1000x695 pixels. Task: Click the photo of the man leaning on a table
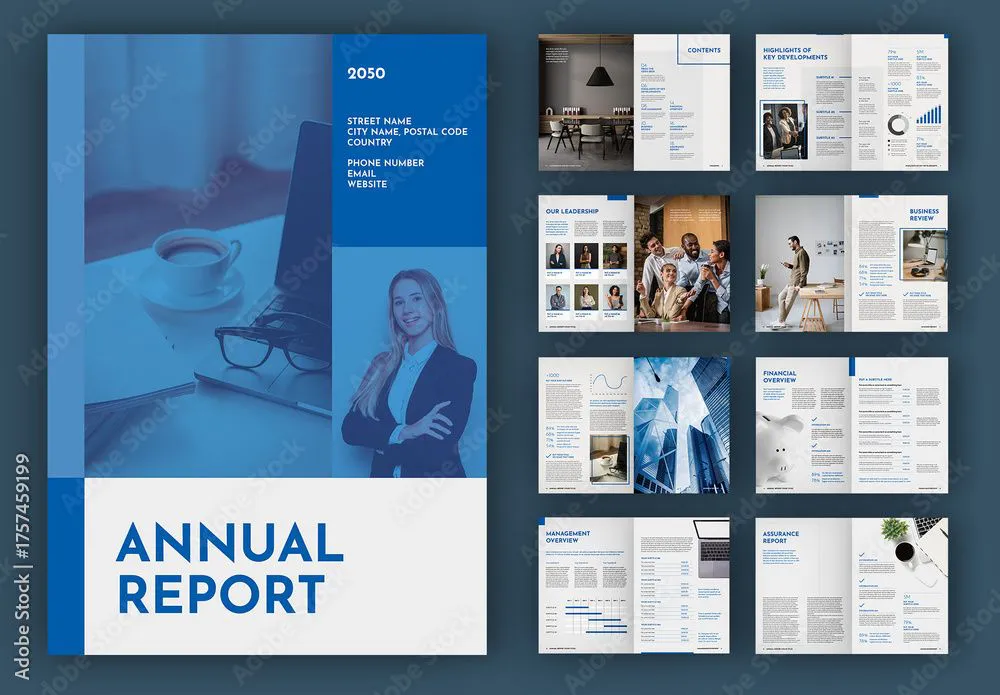click(800, 263)
